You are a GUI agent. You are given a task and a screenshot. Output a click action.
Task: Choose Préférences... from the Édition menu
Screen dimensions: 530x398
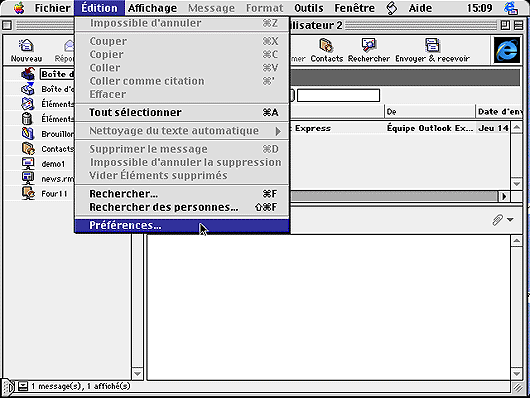click(183, 226)
